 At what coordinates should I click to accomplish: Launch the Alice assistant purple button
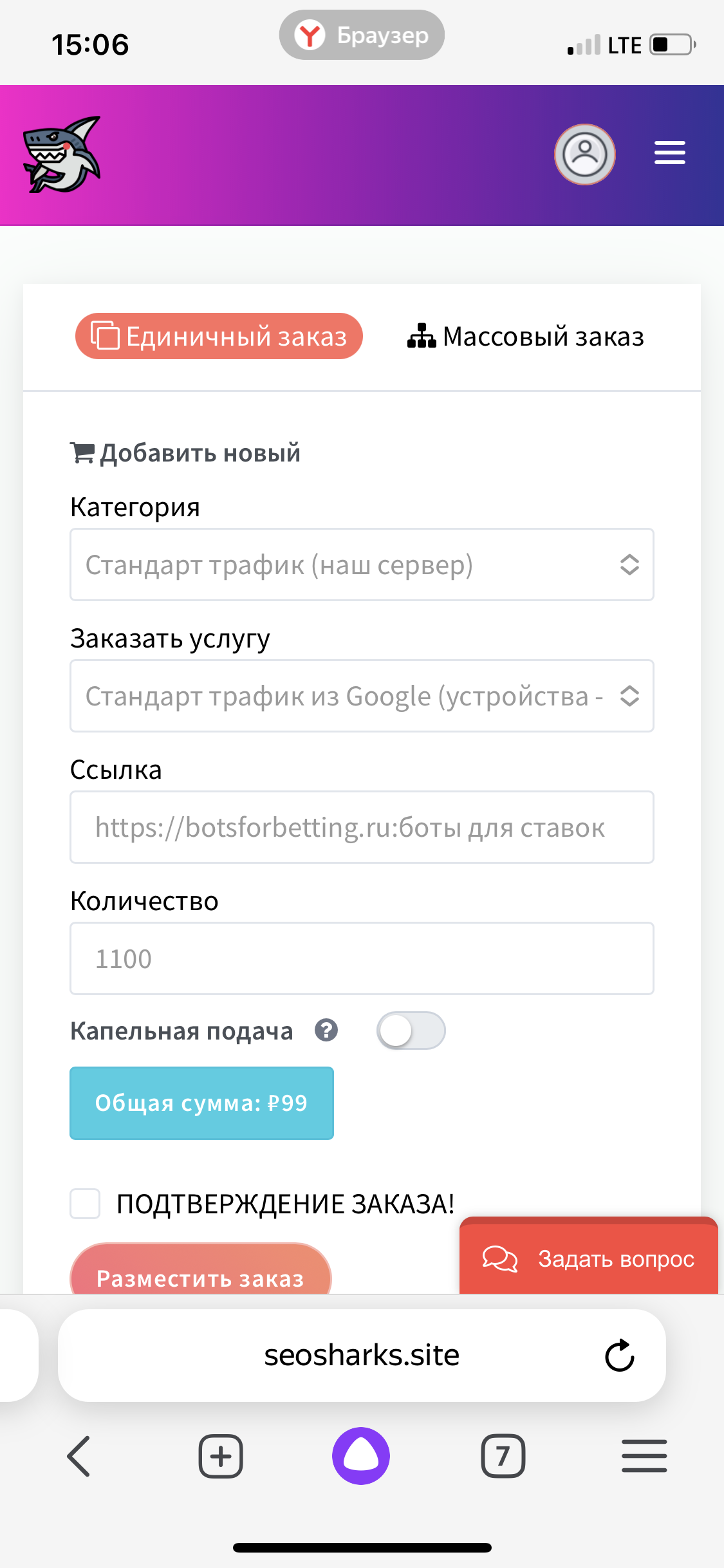pos(361,1456)
